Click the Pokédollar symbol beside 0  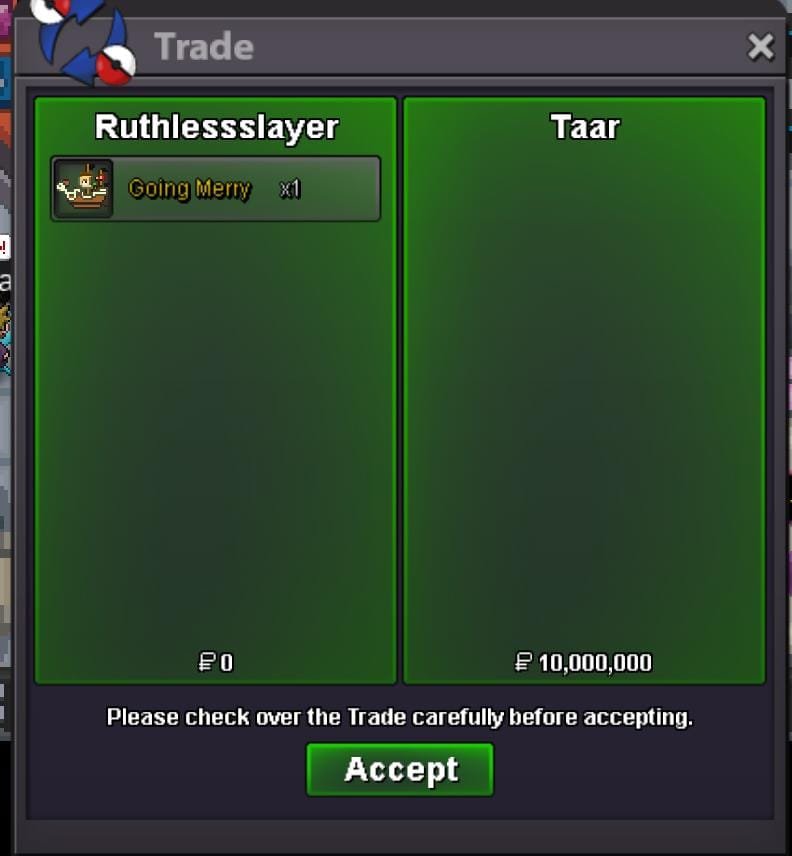(x=206, y=662)
